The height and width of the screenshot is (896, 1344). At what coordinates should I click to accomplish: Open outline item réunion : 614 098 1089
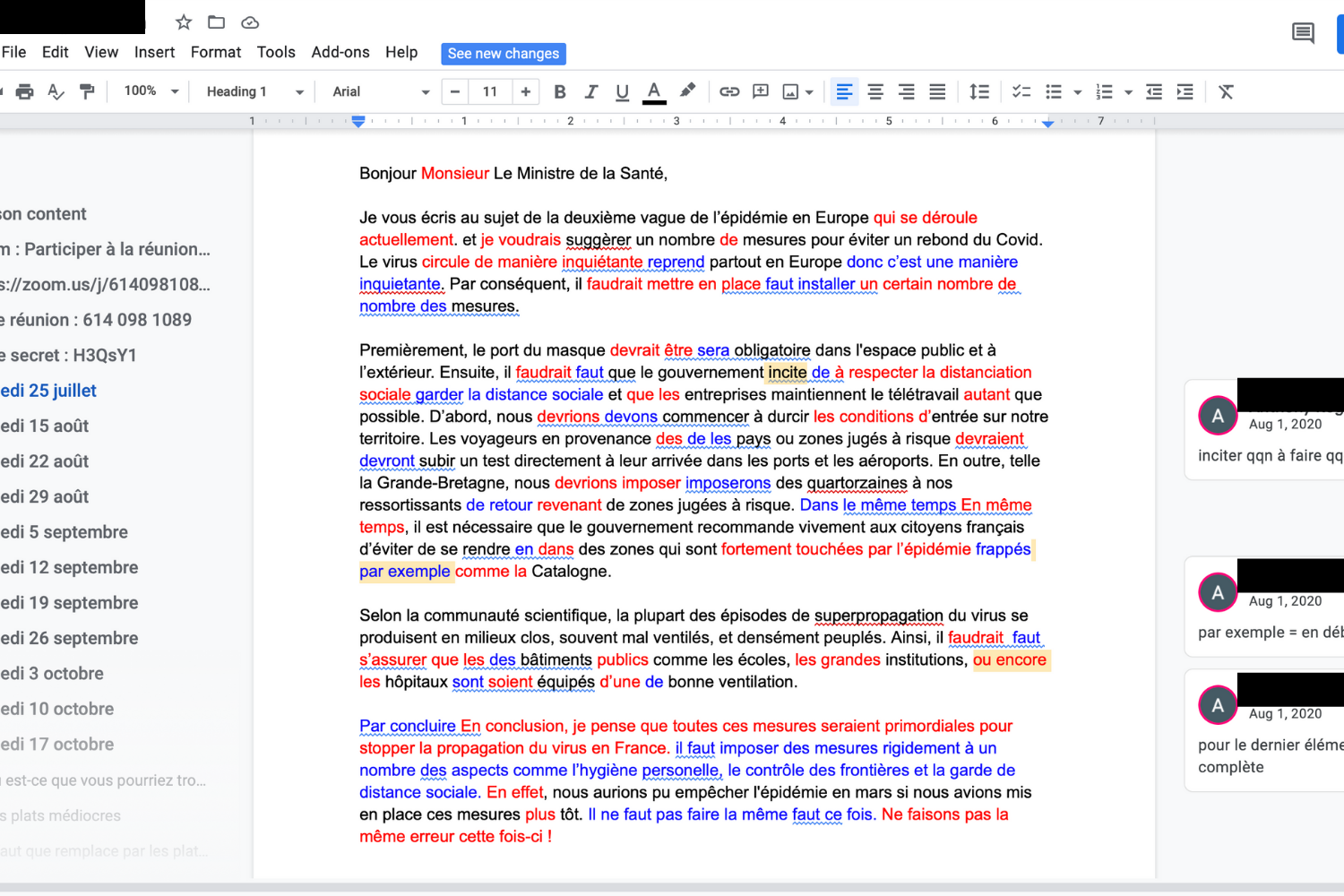coord(96,320)
